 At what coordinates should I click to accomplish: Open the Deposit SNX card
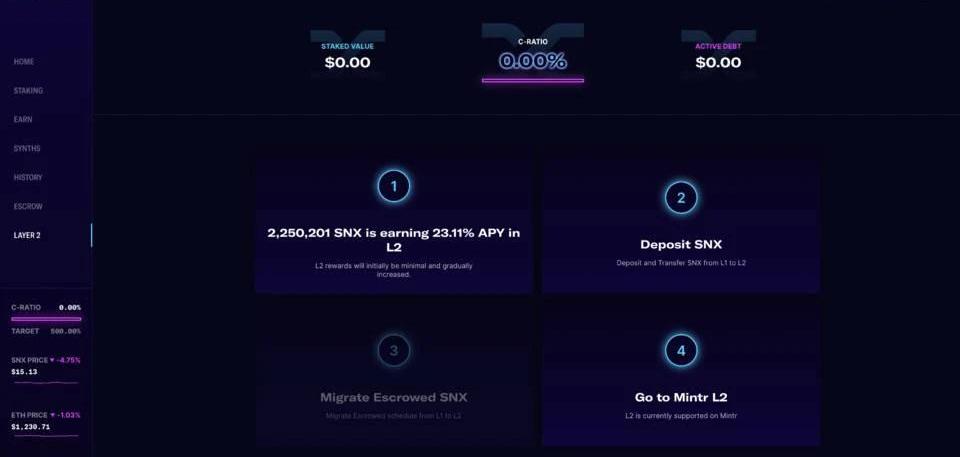tap(681, 245)
